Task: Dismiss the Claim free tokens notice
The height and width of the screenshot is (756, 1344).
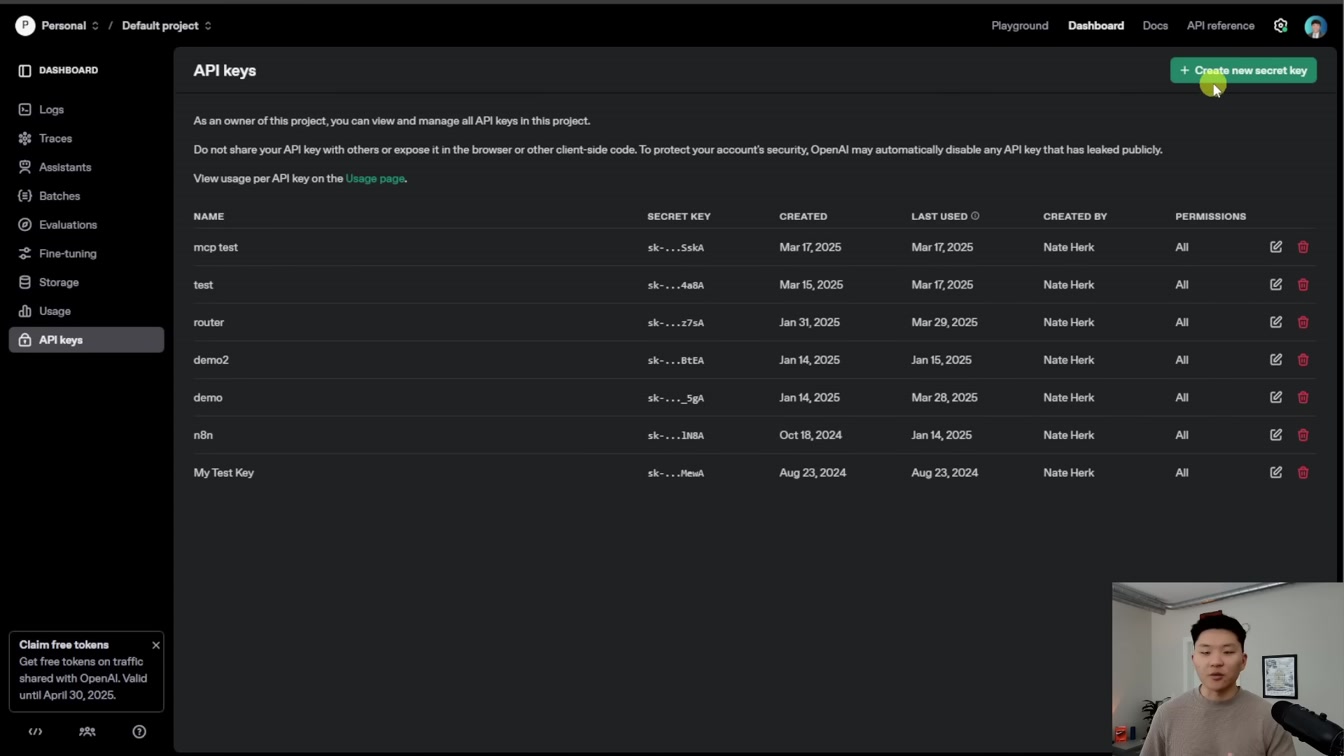Action: [x=156, y=645]
